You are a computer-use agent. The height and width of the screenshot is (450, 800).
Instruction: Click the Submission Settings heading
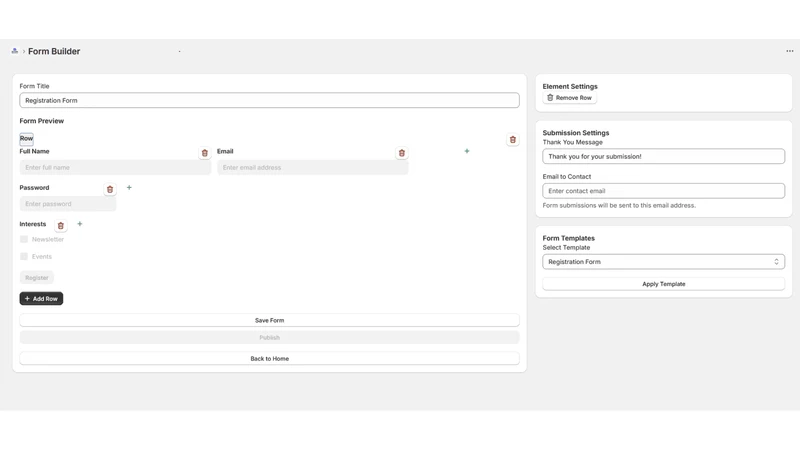576,133
